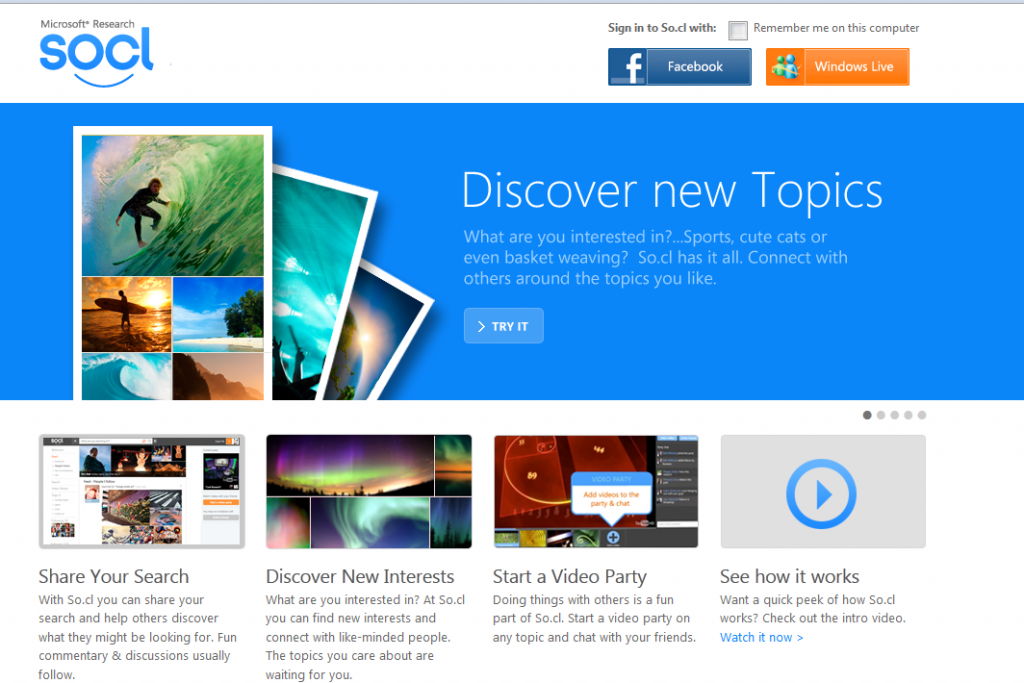Click the Share Your Search heading
The image size is (1024, 683).
[114, 577]
